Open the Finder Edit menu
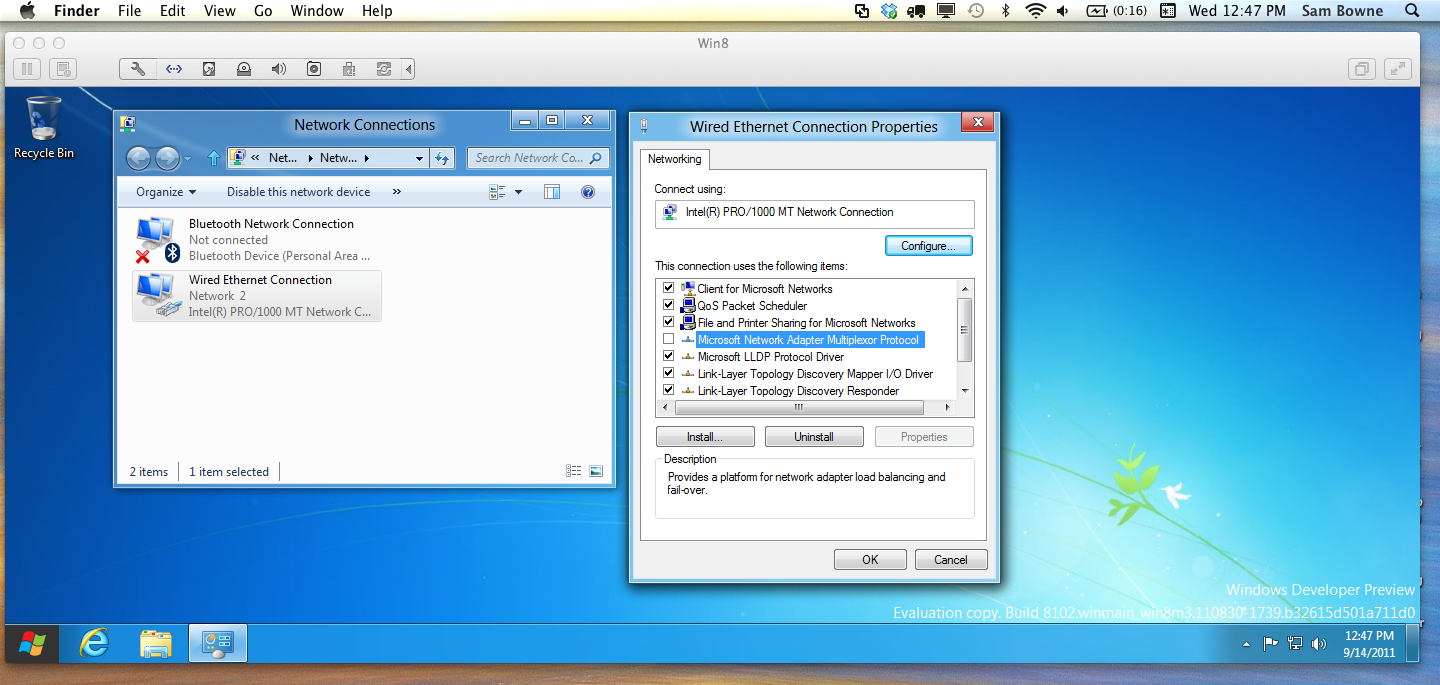 pyautogui.click(x=173, y=11)
